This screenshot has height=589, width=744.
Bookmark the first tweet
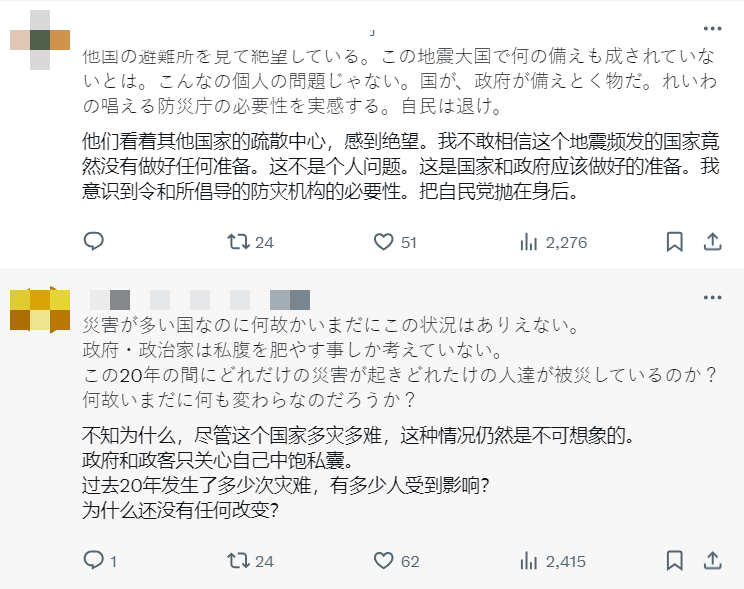point(675,242)
